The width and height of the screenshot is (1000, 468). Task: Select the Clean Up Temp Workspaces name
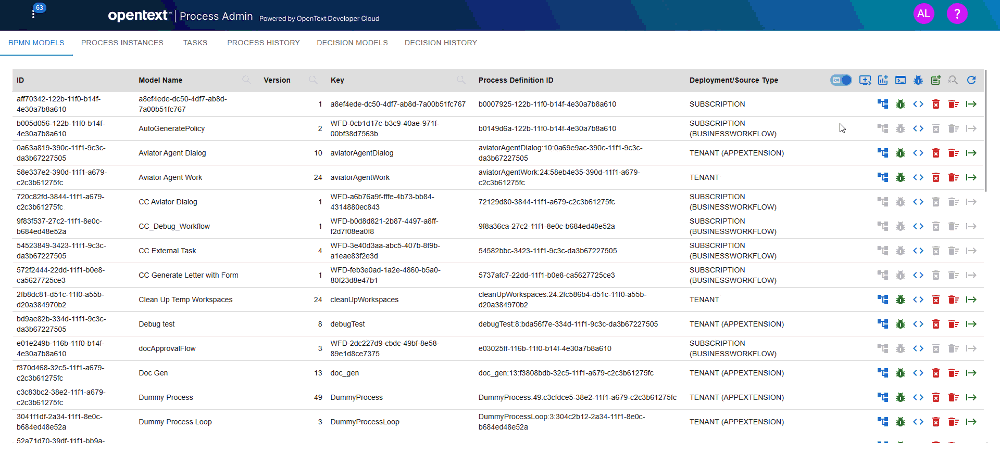pyautogui.click(x=185, y=299)
